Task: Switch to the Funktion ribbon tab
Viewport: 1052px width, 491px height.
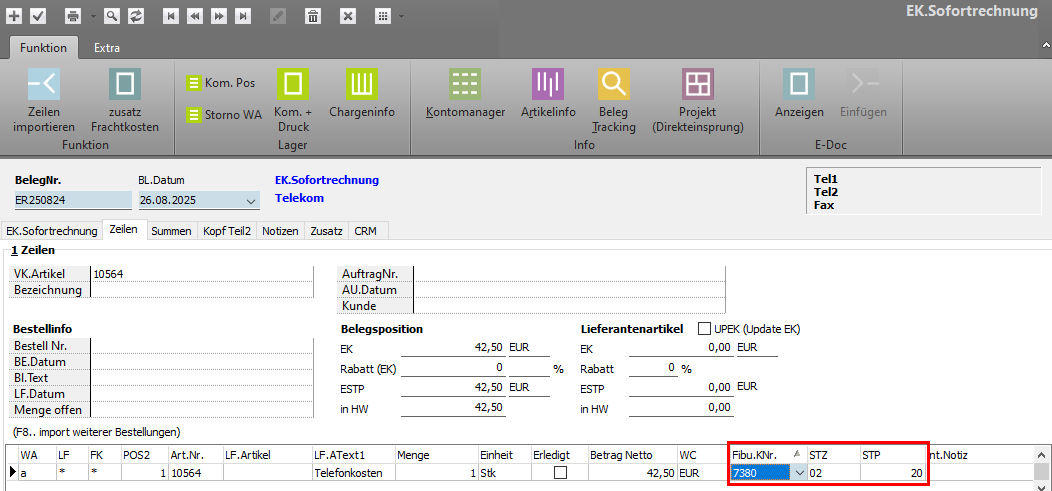Action: [44, 48]
